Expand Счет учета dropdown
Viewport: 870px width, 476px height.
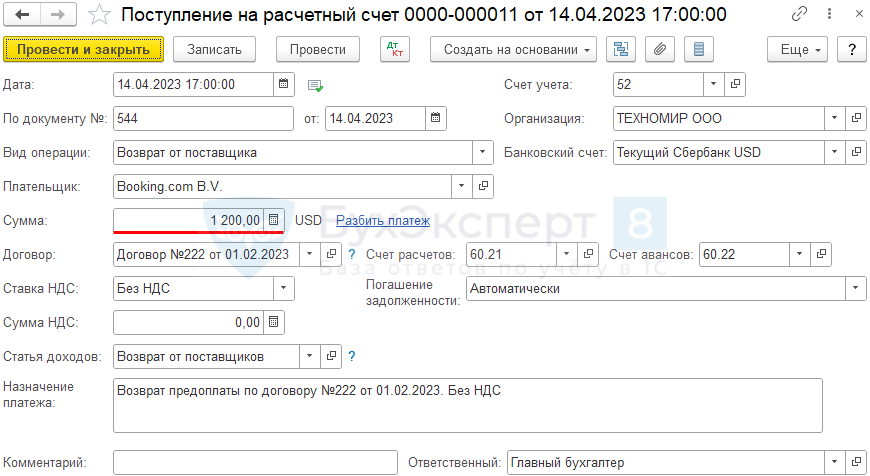[714, 84]
